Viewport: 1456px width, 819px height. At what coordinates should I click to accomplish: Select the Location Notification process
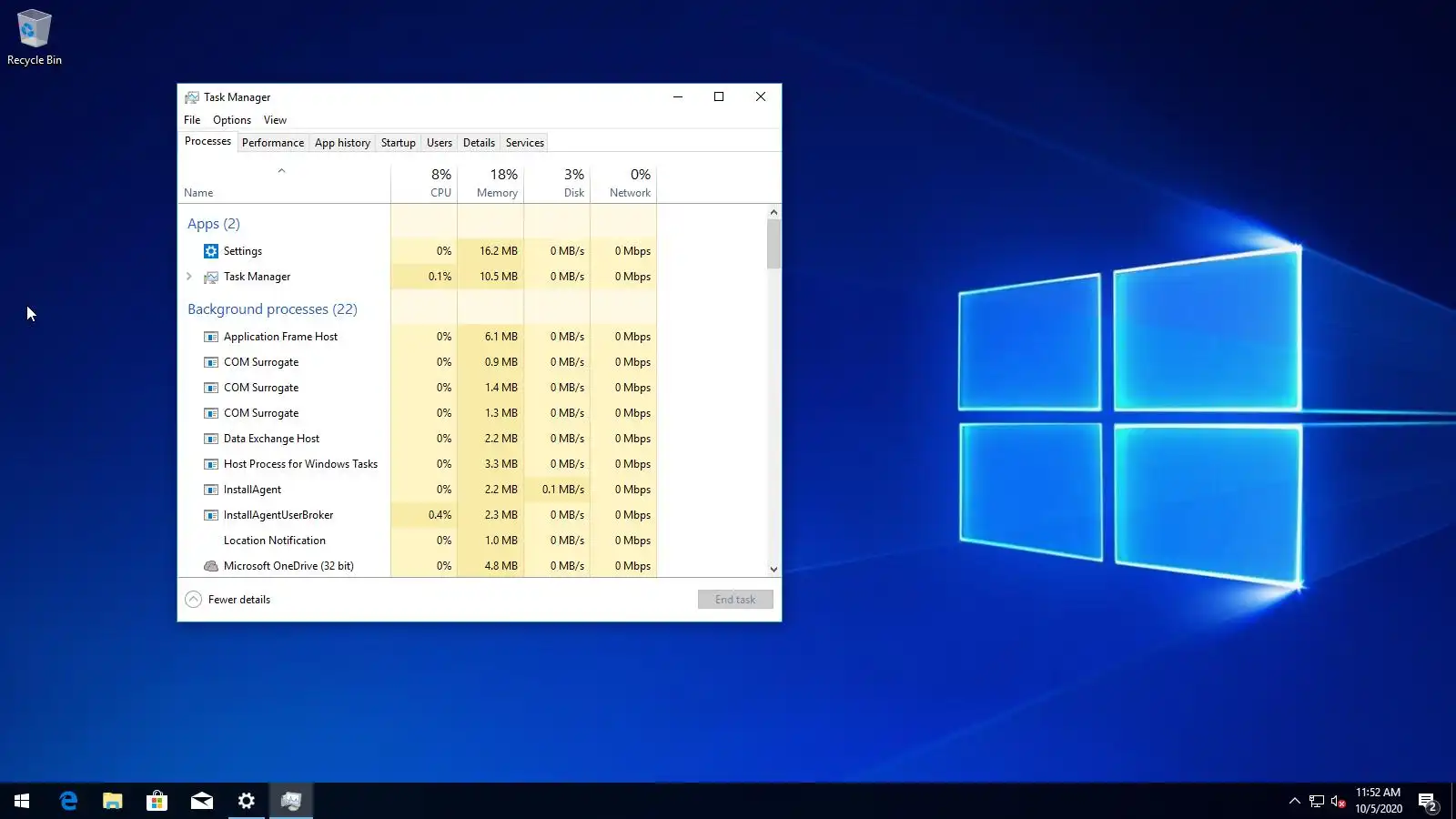(x=418, y=541)
